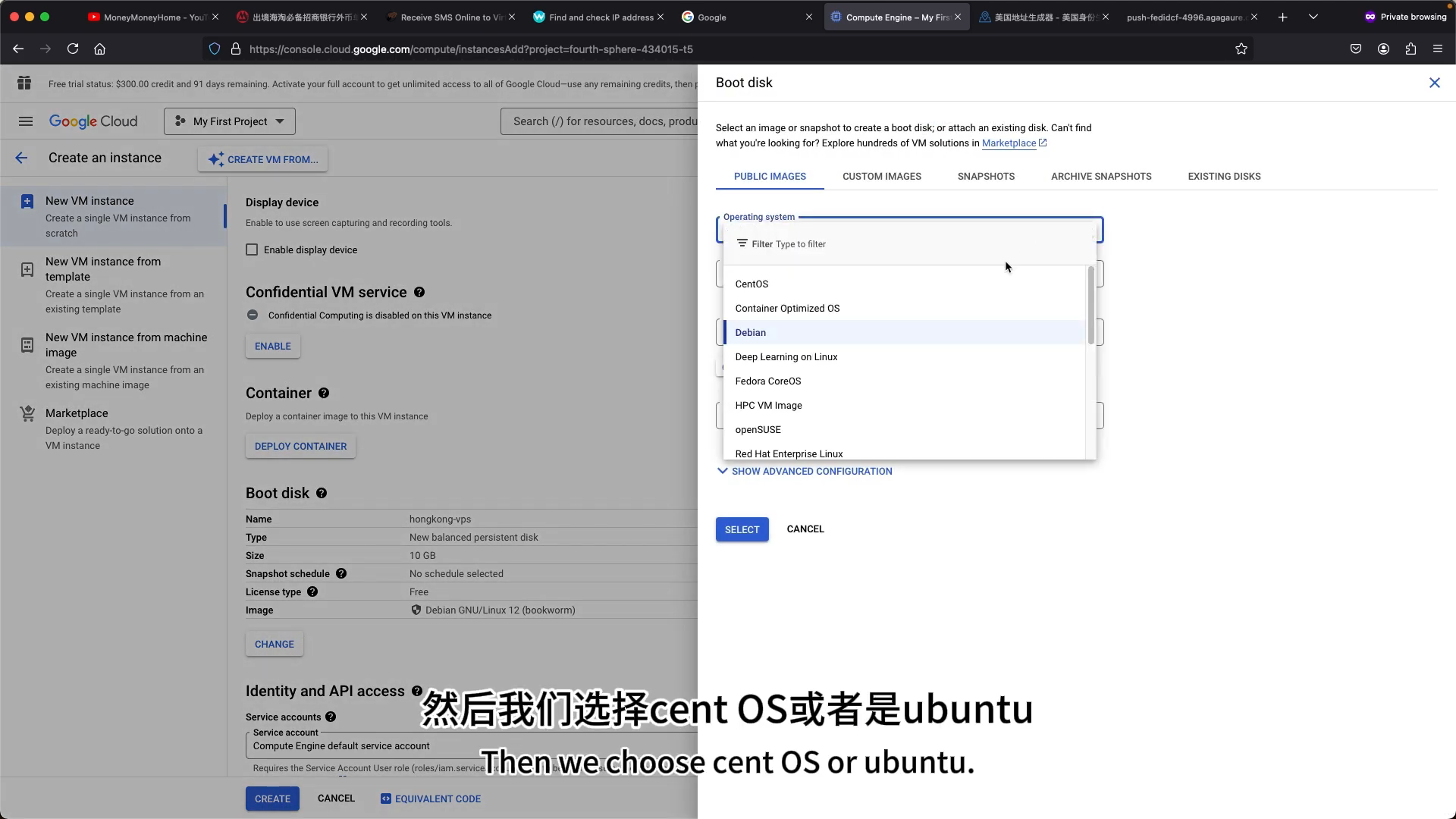Open browser application menu
Screen dimensions: 1456x819
point(1438,49)
